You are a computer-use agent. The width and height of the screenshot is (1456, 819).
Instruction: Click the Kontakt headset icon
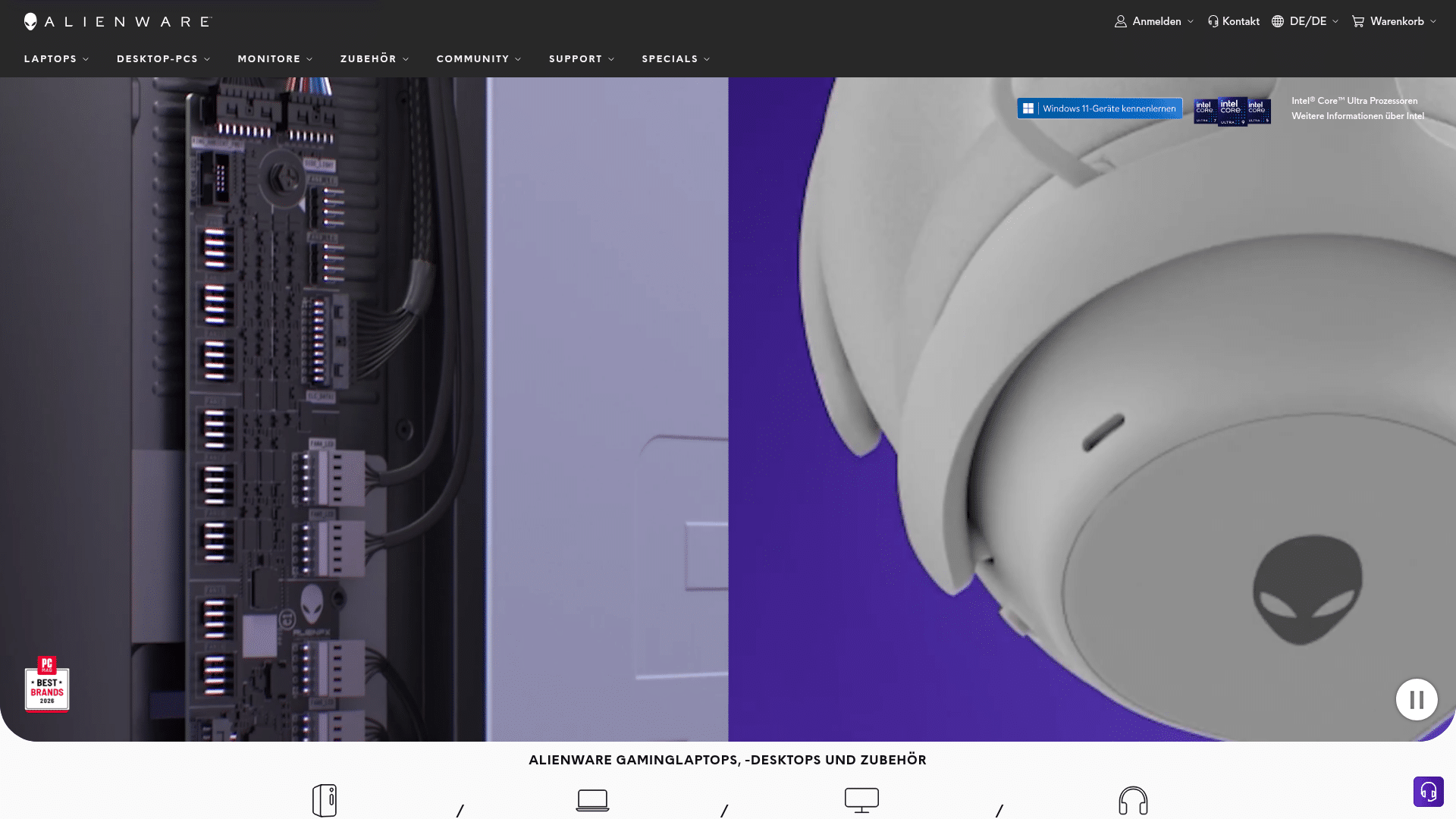1213,21
